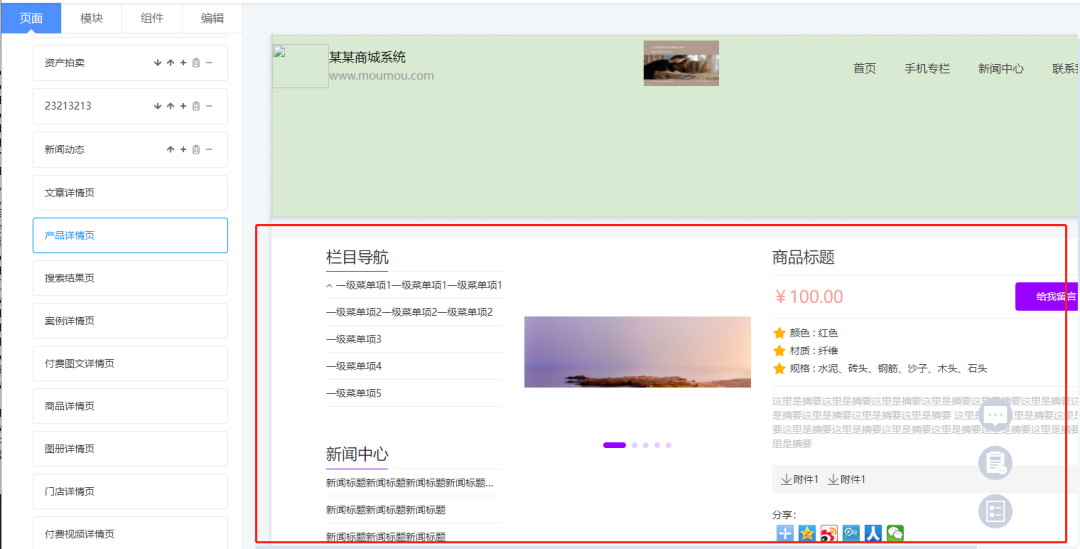The height and width of the screenshot is (549, 1080).
Task: Select the 商品详情页 page
Action: click(130, 406)
